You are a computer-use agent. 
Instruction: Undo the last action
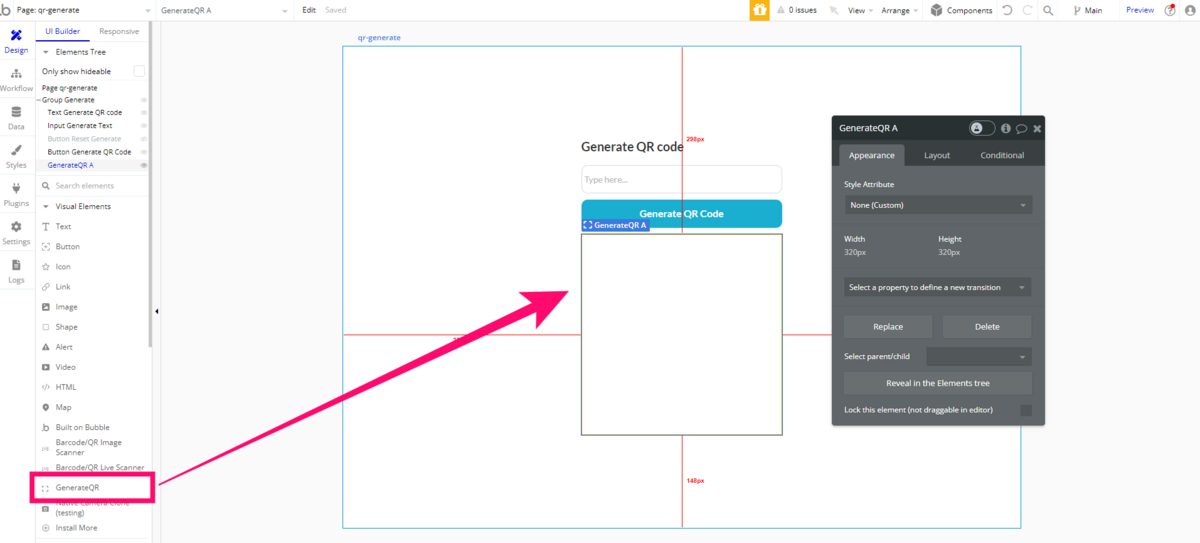1007,10
